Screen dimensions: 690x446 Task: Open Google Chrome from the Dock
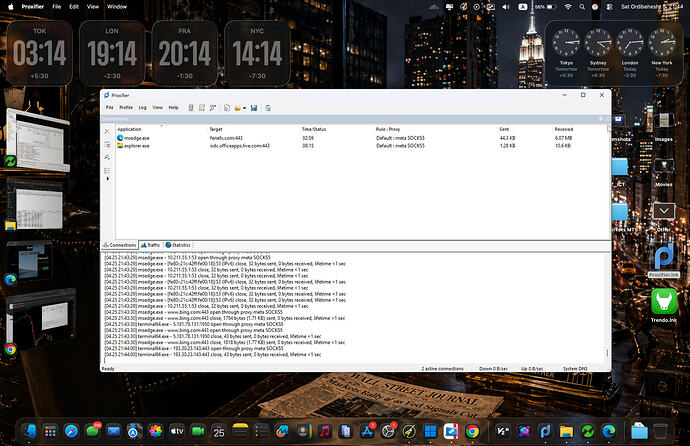pos(472,431)
